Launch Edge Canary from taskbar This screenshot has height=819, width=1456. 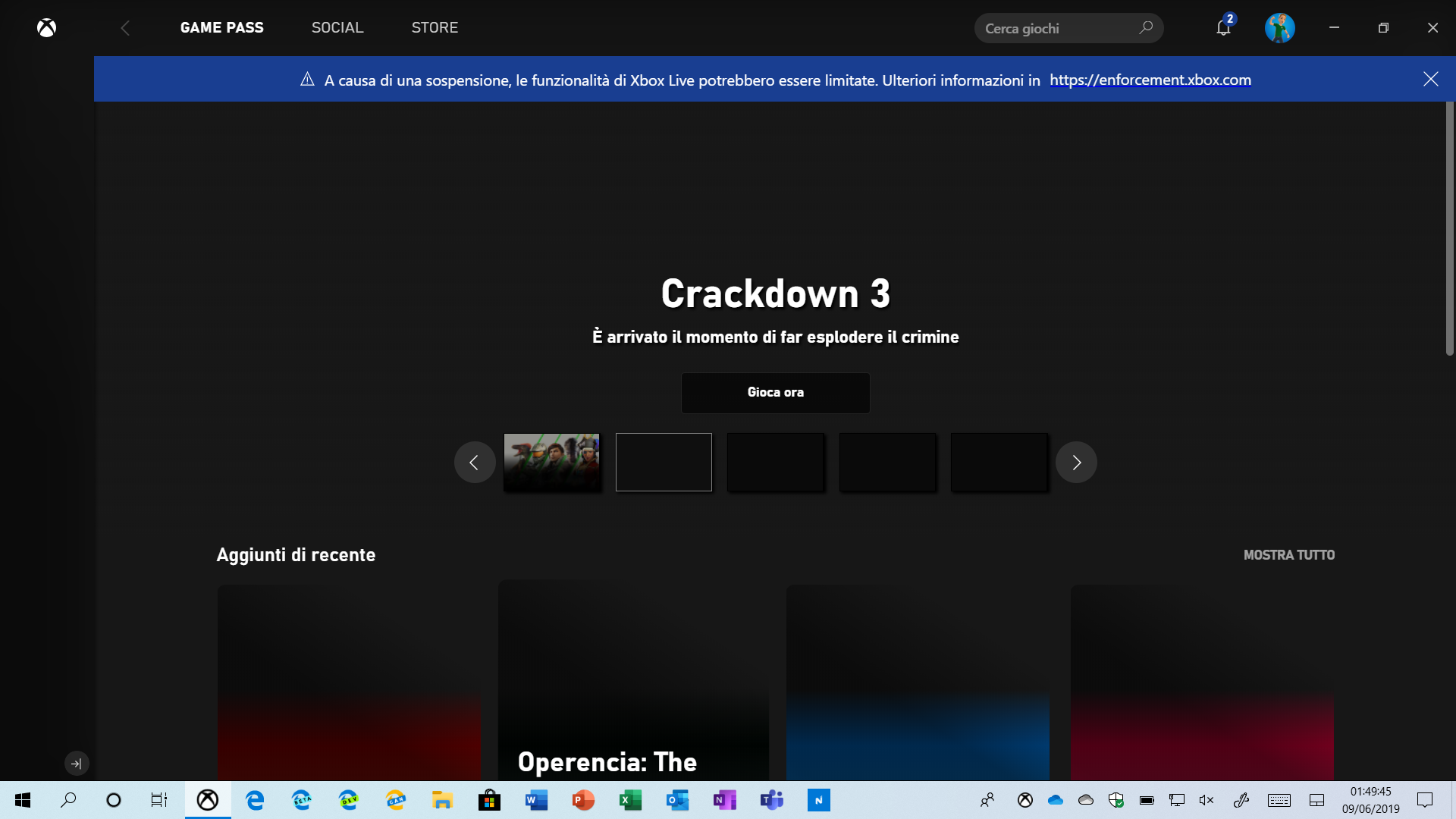pyautogui.click(x=396, y=800)
